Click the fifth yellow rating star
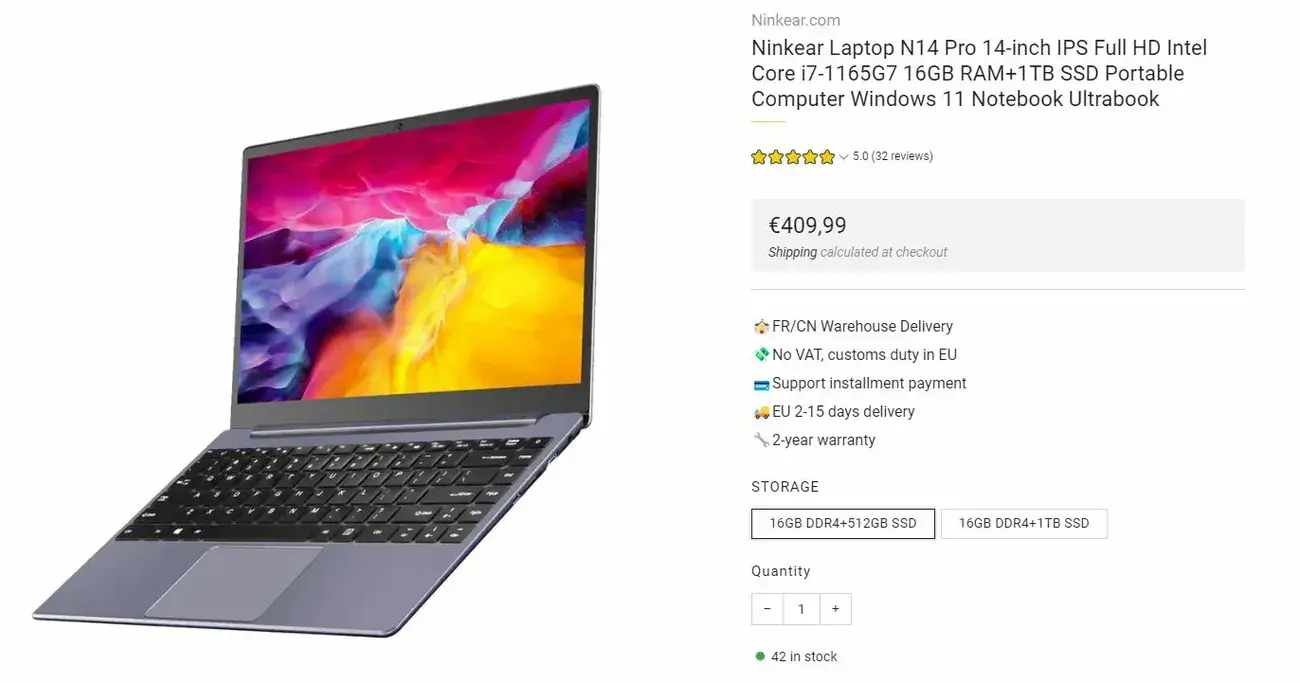The image size is (1300, 683). point(827,157)
